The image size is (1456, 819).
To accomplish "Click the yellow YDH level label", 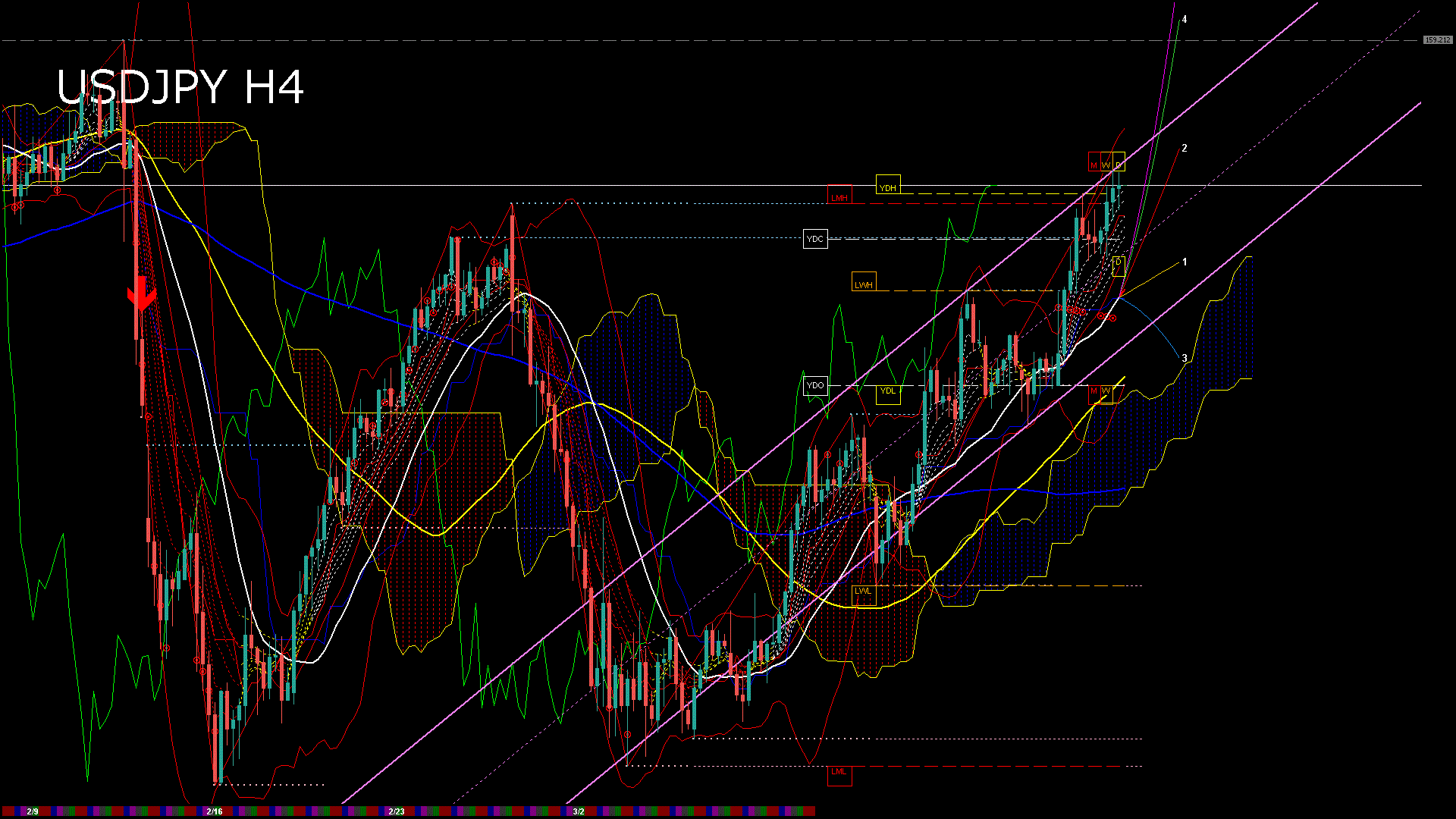I will (x=887, y=187).
